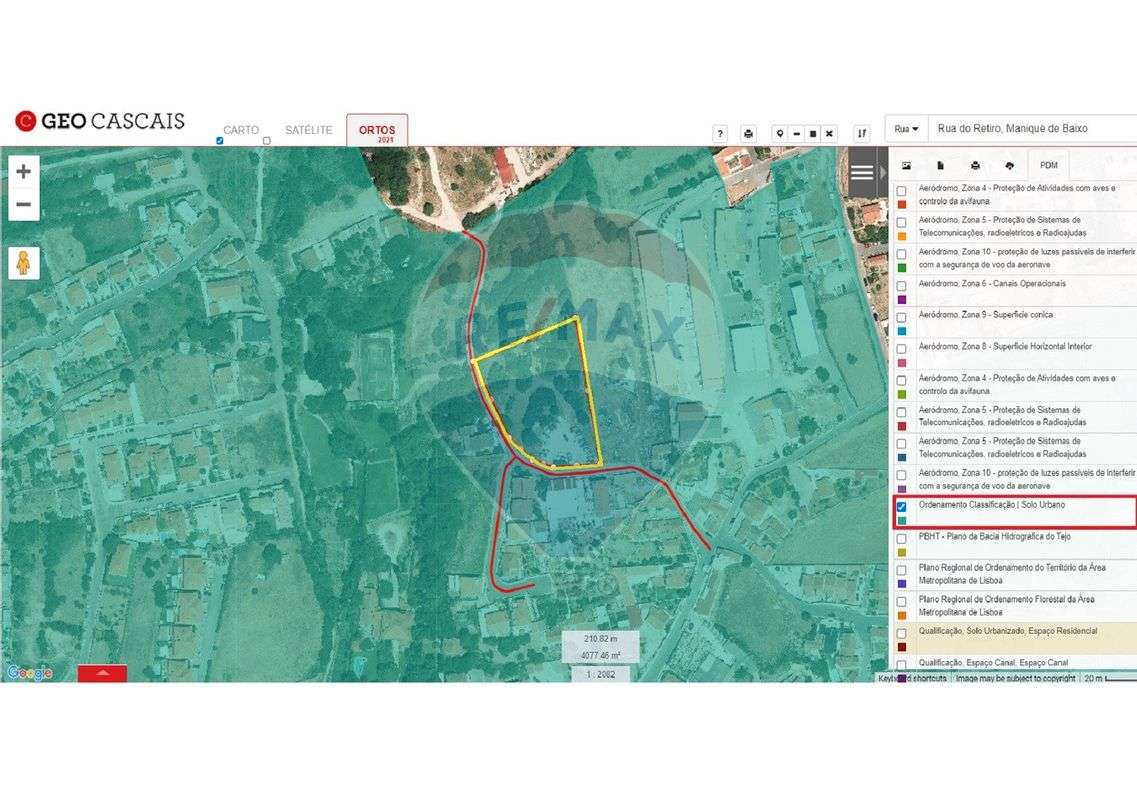Click the pink swatch of Zona 8 layer
This screenshot has width=1137, height=800.
tap(901, 363)
